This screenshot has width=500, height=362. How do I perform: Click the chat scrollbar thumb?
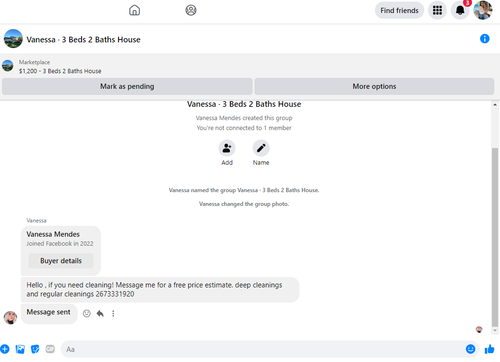point(495,237)
